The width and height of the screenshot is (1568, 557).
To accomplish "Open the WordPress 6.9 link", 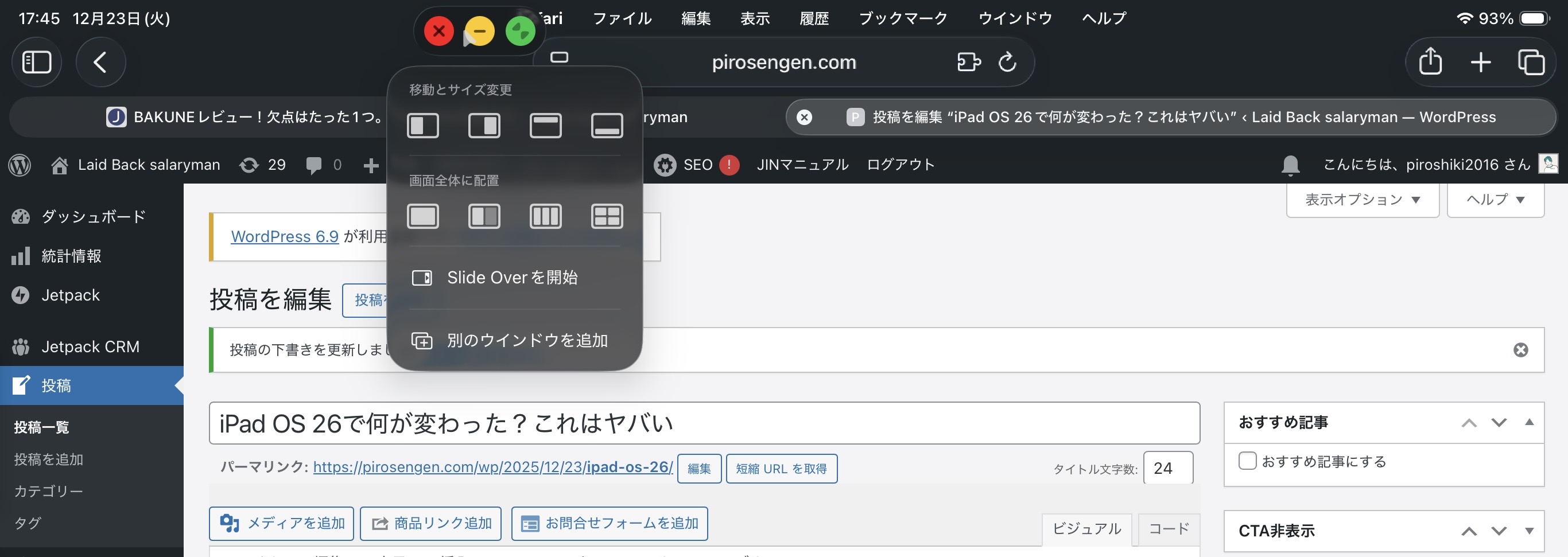I will (284, 236).
